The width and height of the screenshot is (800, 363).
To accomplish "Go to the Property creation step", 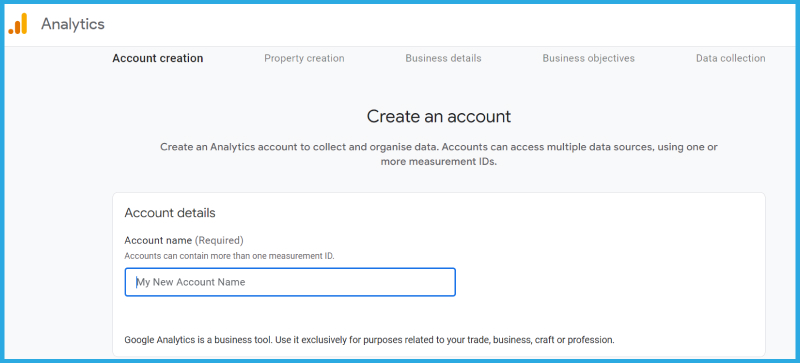I will (304, 58).
